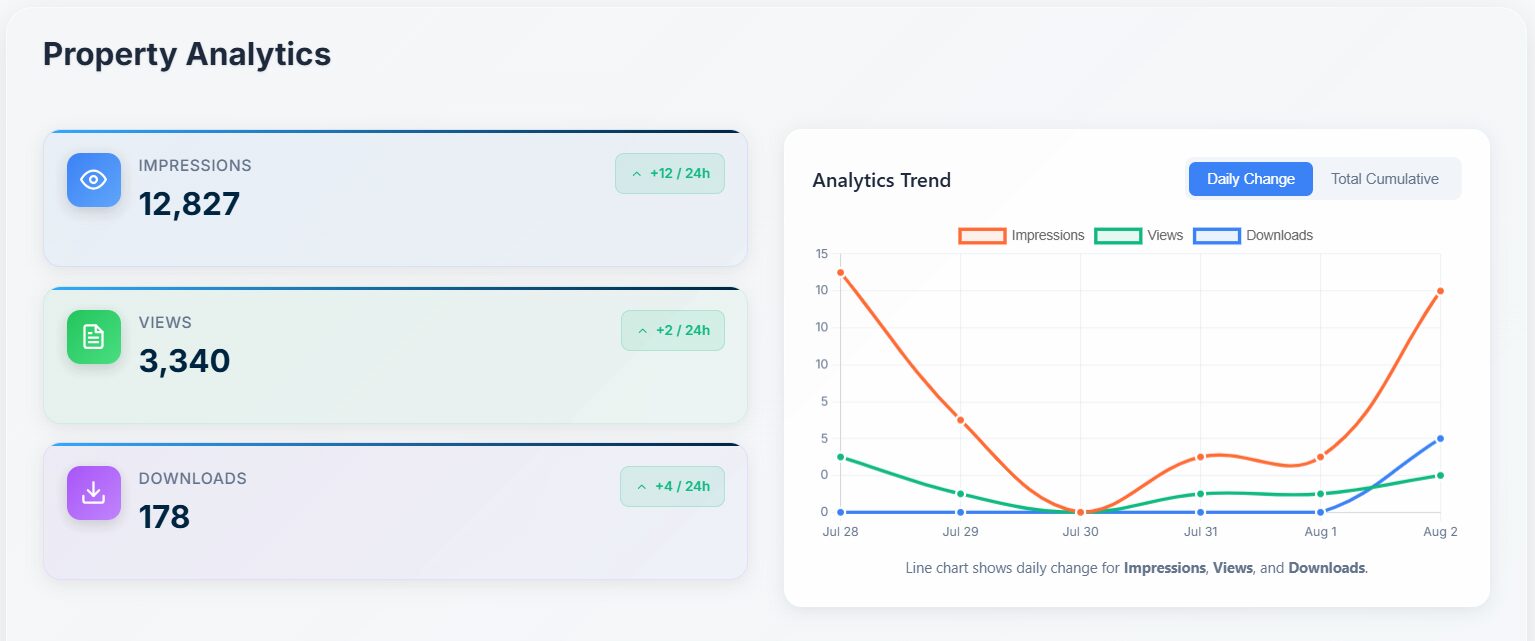Click the Downloads +4 / 24h badge

pos(672,486)
